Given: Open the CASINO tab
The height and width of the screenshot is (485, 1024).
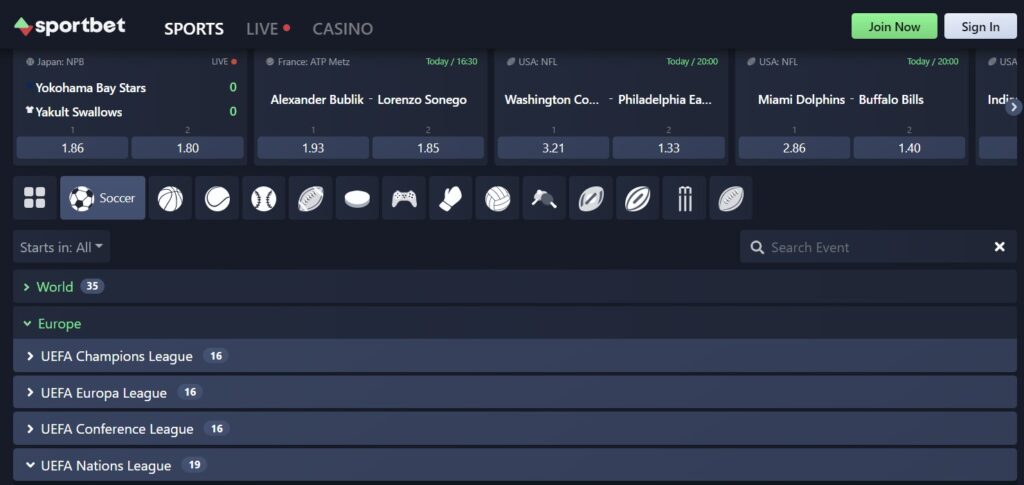Looking at the screenshot, I should (x=342, y=29).
